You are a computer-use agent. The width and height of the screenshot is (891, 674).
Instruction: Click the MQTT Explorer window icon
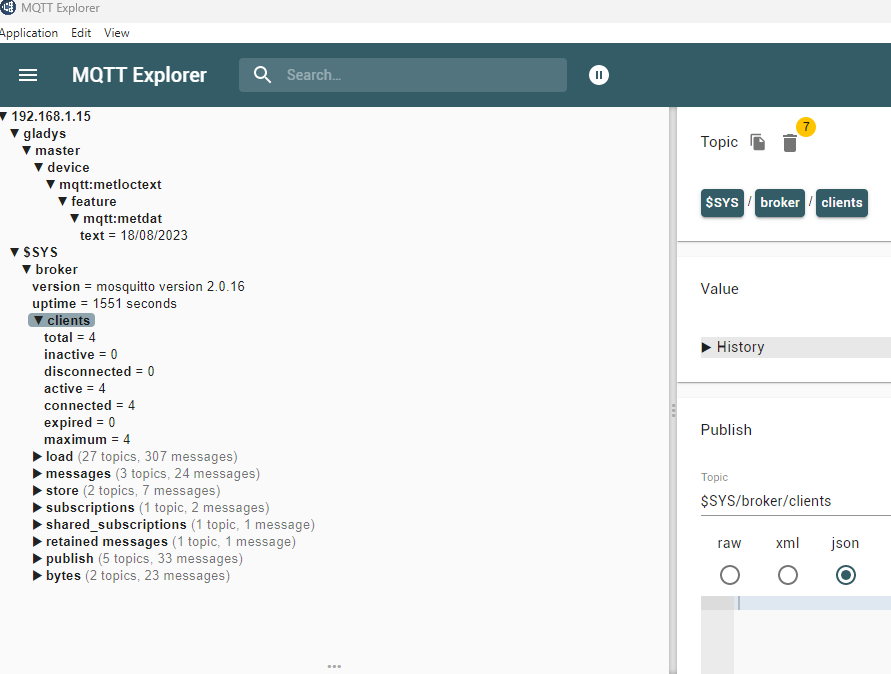[x=8, y=8]
